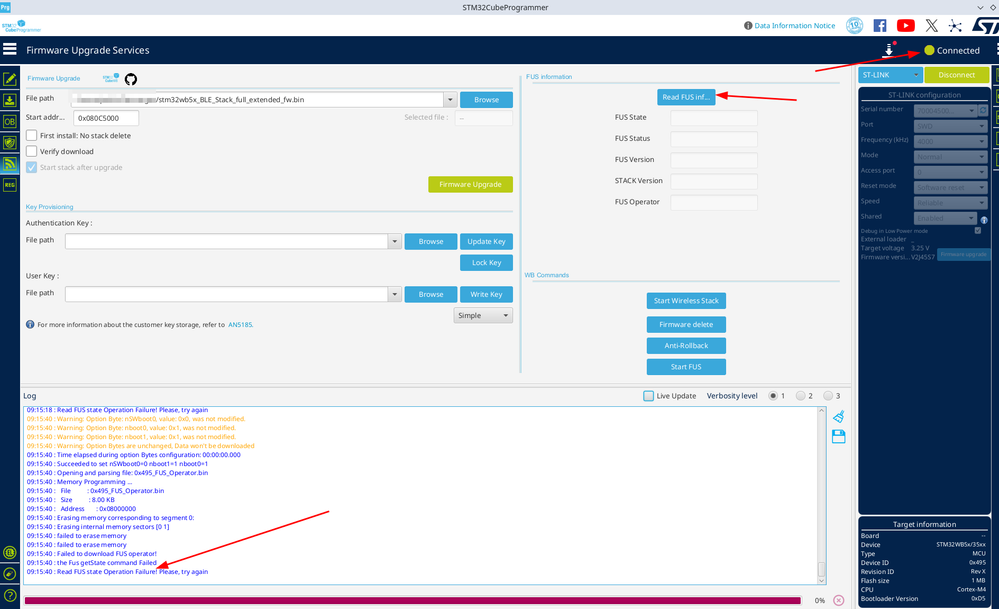Click Start FUS button

[x=686, y=367]
